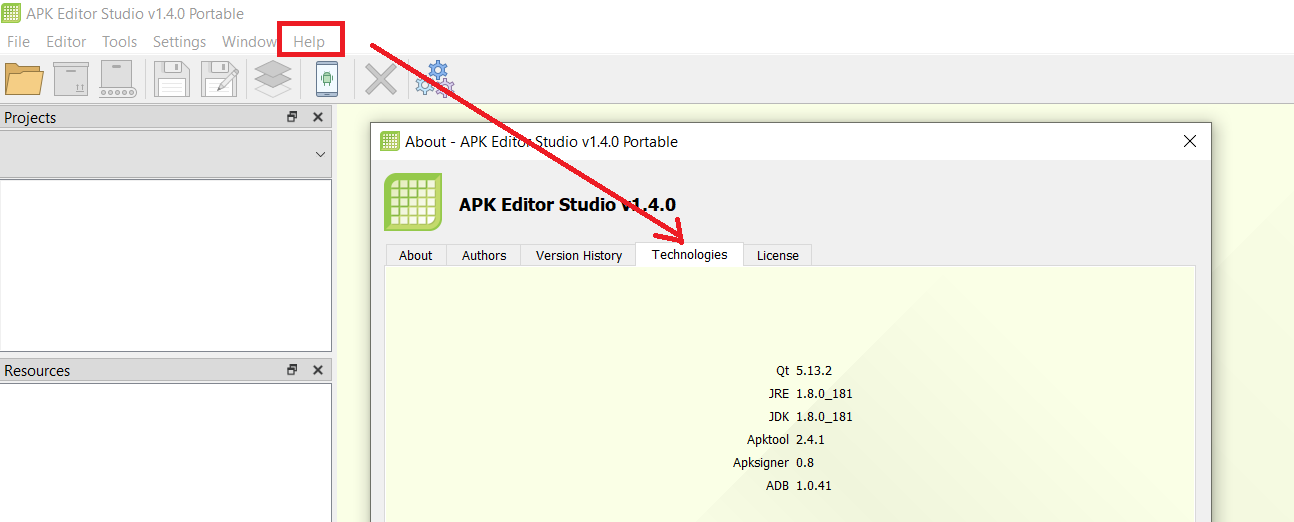Click the JDK 1.8.0_181 version value
The image size is (1294, 522).
point(824,416)
